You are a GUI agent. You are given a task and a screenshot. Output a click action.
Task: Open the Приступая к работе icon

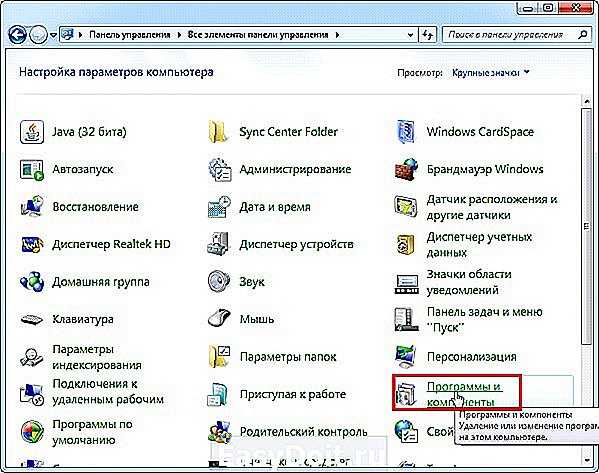point(218,394)
